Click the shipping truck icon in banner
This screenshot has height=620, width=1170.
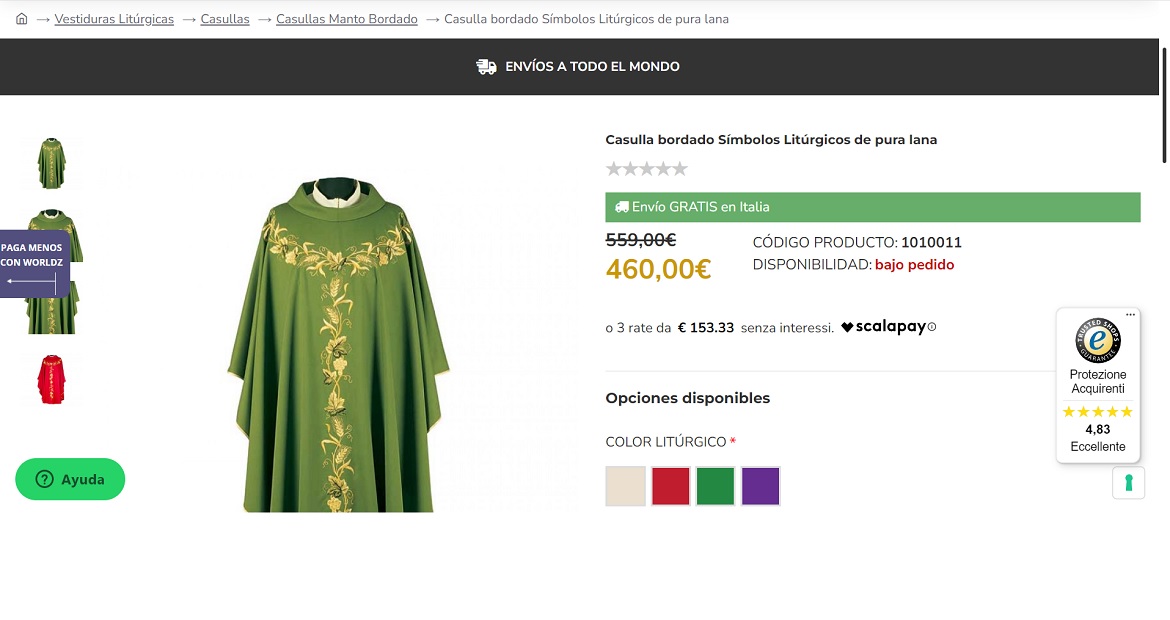pos(486,67)
